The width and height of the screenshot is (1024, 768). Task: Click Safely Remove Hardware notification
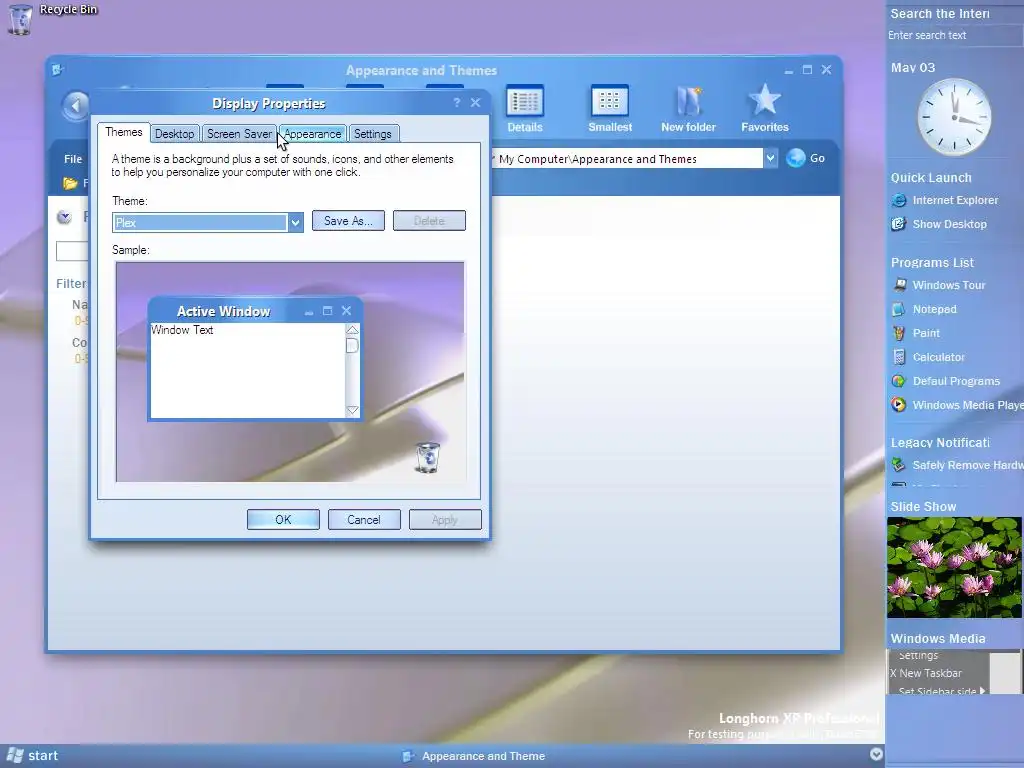957,465
